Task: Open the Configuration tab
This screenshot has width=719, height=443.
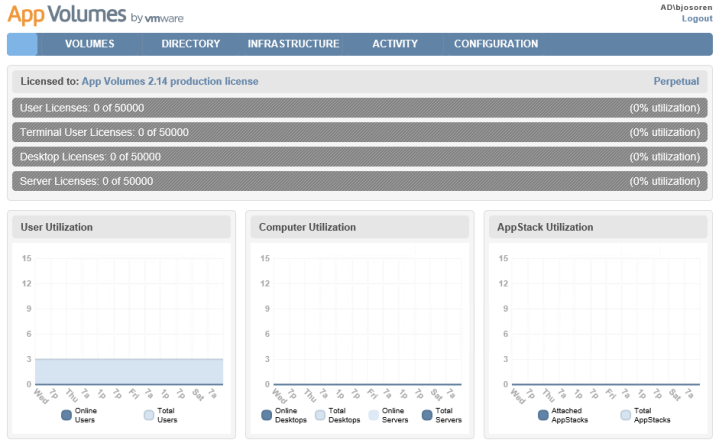Action: click(x=496, y=44)
